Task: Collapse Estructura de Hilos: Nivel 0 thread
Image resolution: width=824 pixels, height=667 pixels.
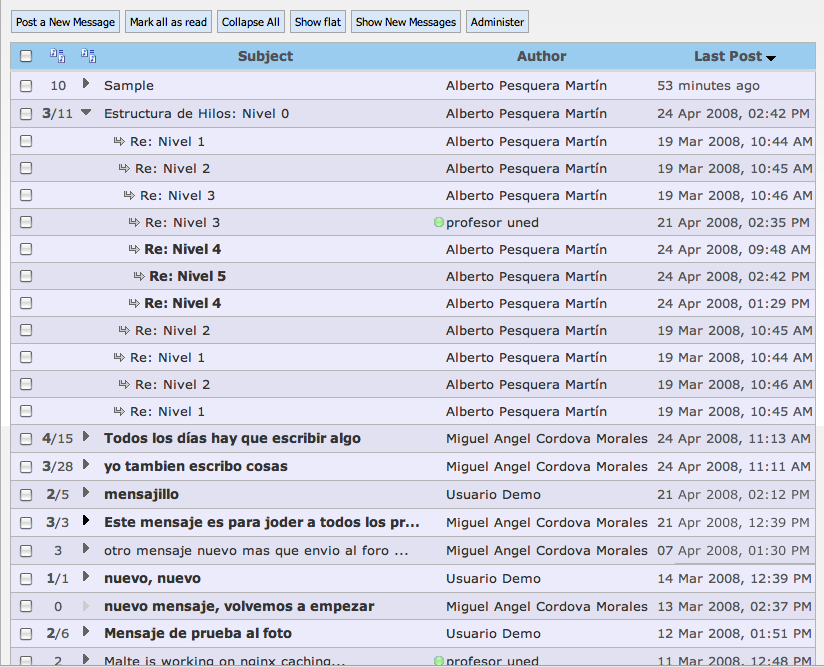Action: (x=86, y=113)
